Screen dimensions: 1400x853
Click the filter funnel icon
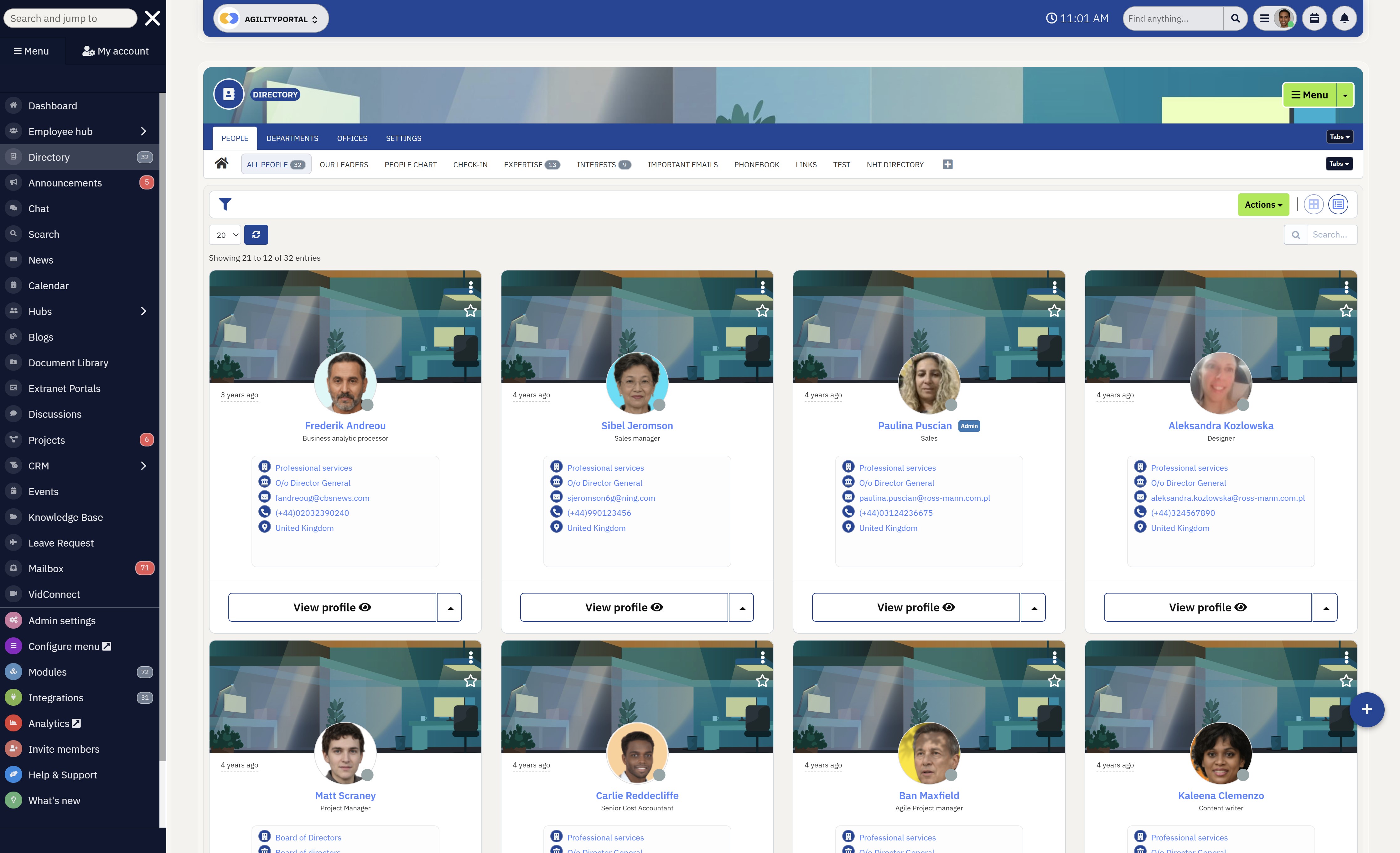coord(225,204)
